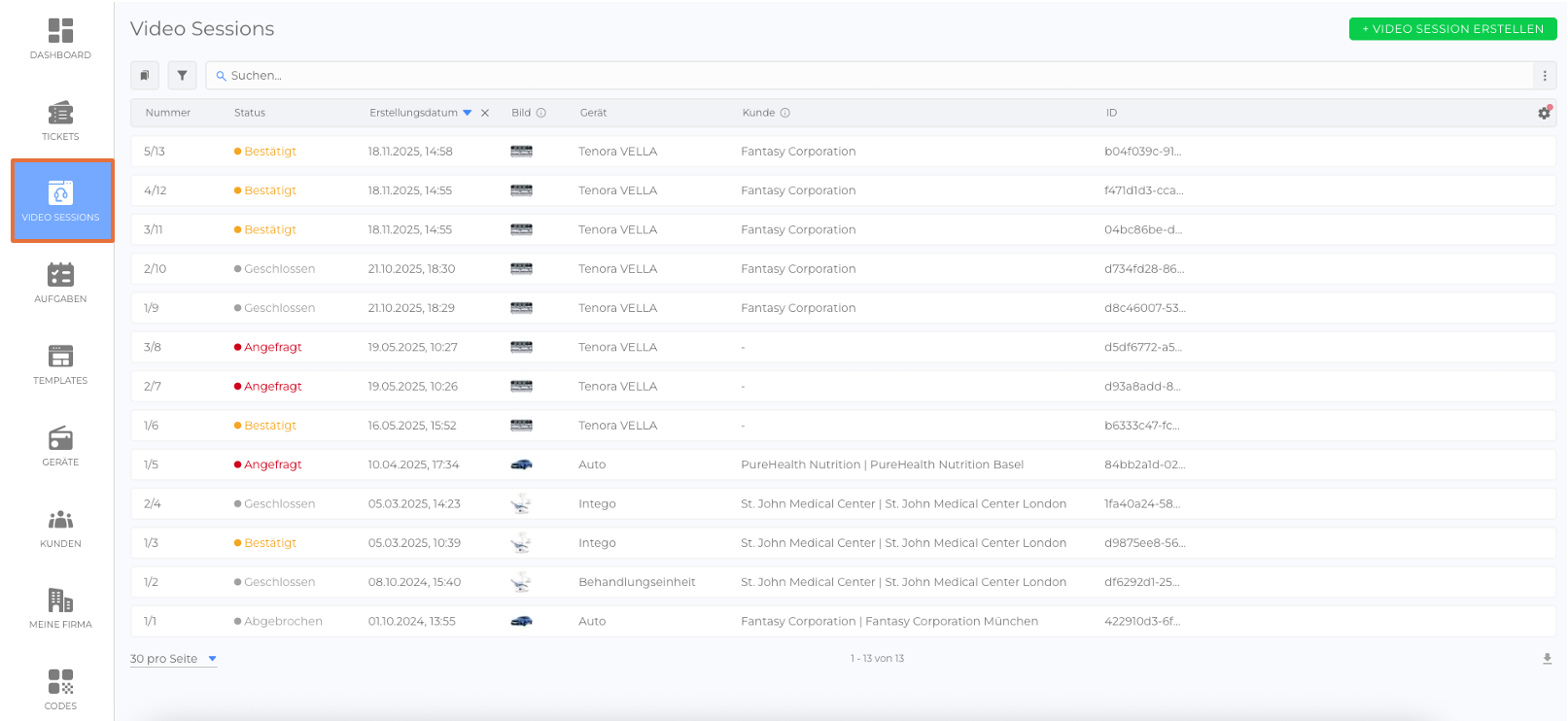
Task: Remove the Erstellungsdatum sort with X
Action: point(485,113)
